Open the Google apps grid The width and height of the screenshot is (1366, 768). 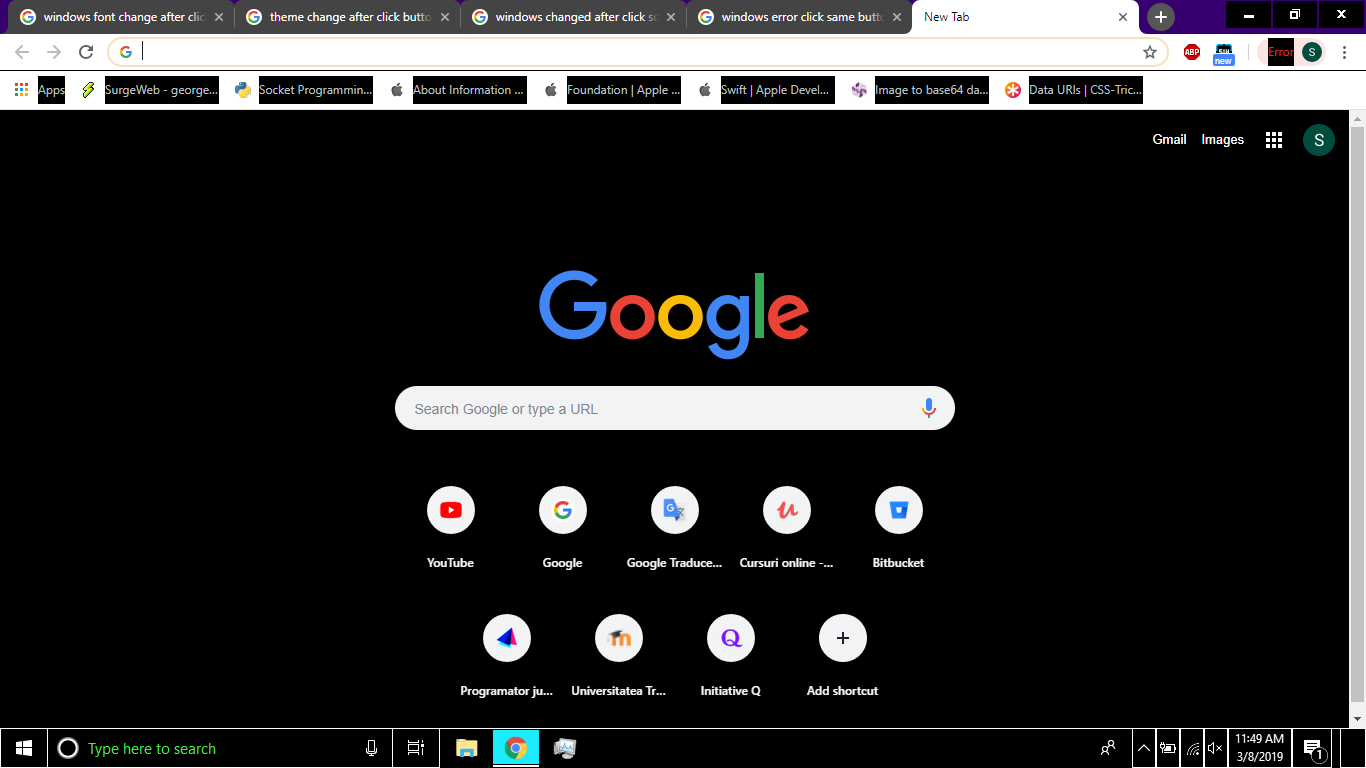[x=1274, y=140]
